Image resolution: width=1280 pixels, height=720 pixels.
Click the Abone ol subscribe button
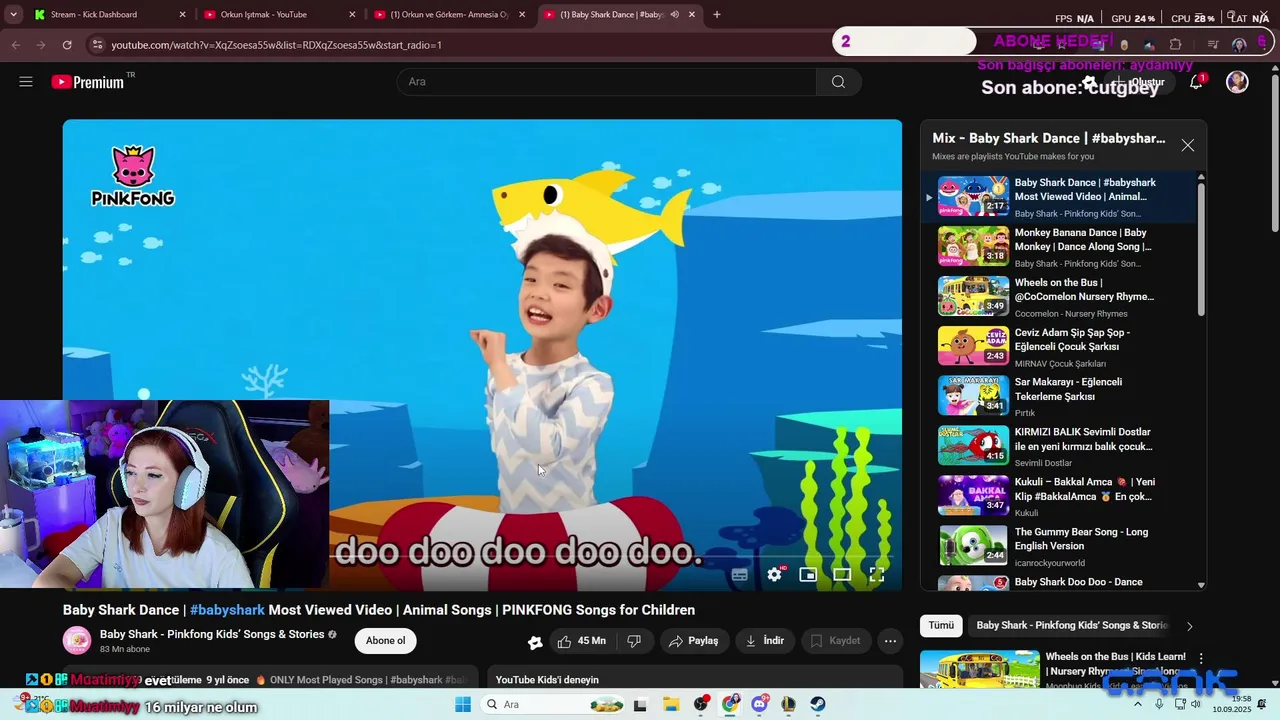[x=386, y=641]
